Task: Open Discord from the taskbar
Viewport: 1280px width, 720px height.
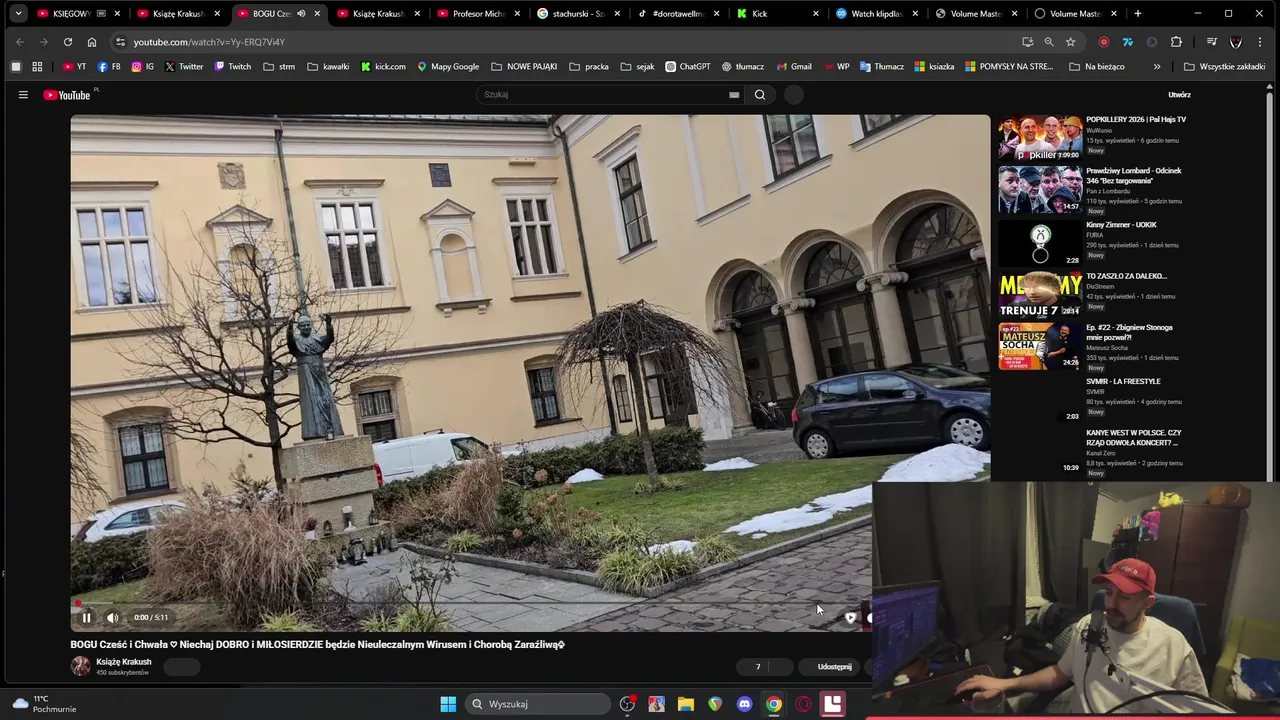Action: (x=744, y=704)
